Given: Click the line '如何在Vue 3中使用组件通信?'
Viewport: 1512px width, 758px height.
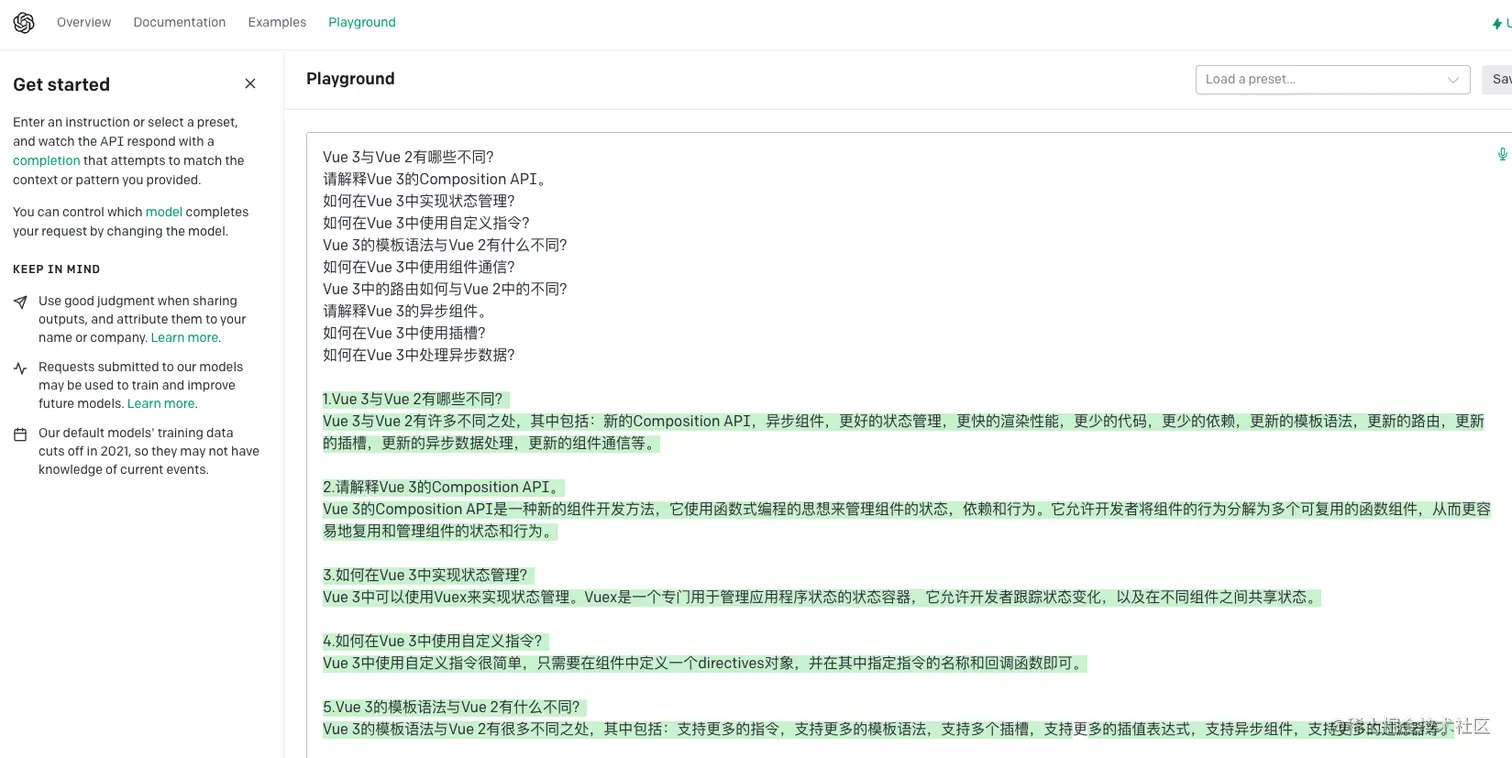Looking at the screenshot, I should click(x=419, y=267).
